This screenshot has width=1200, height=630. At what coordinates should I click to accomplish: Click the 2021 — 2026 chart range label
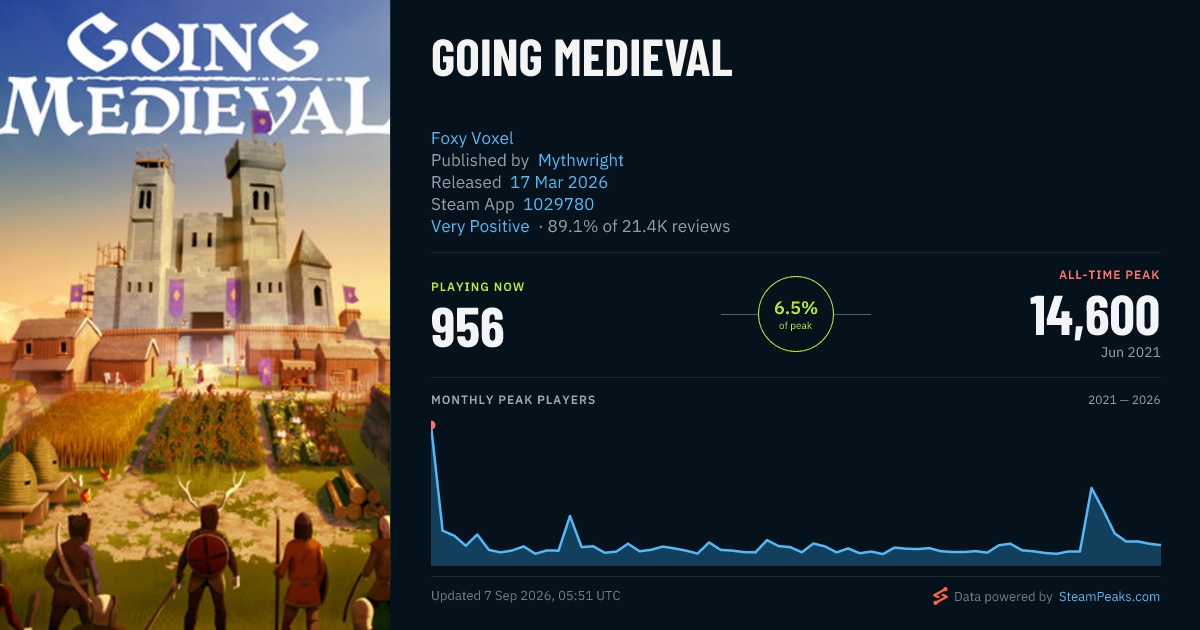coord(1124,400)
